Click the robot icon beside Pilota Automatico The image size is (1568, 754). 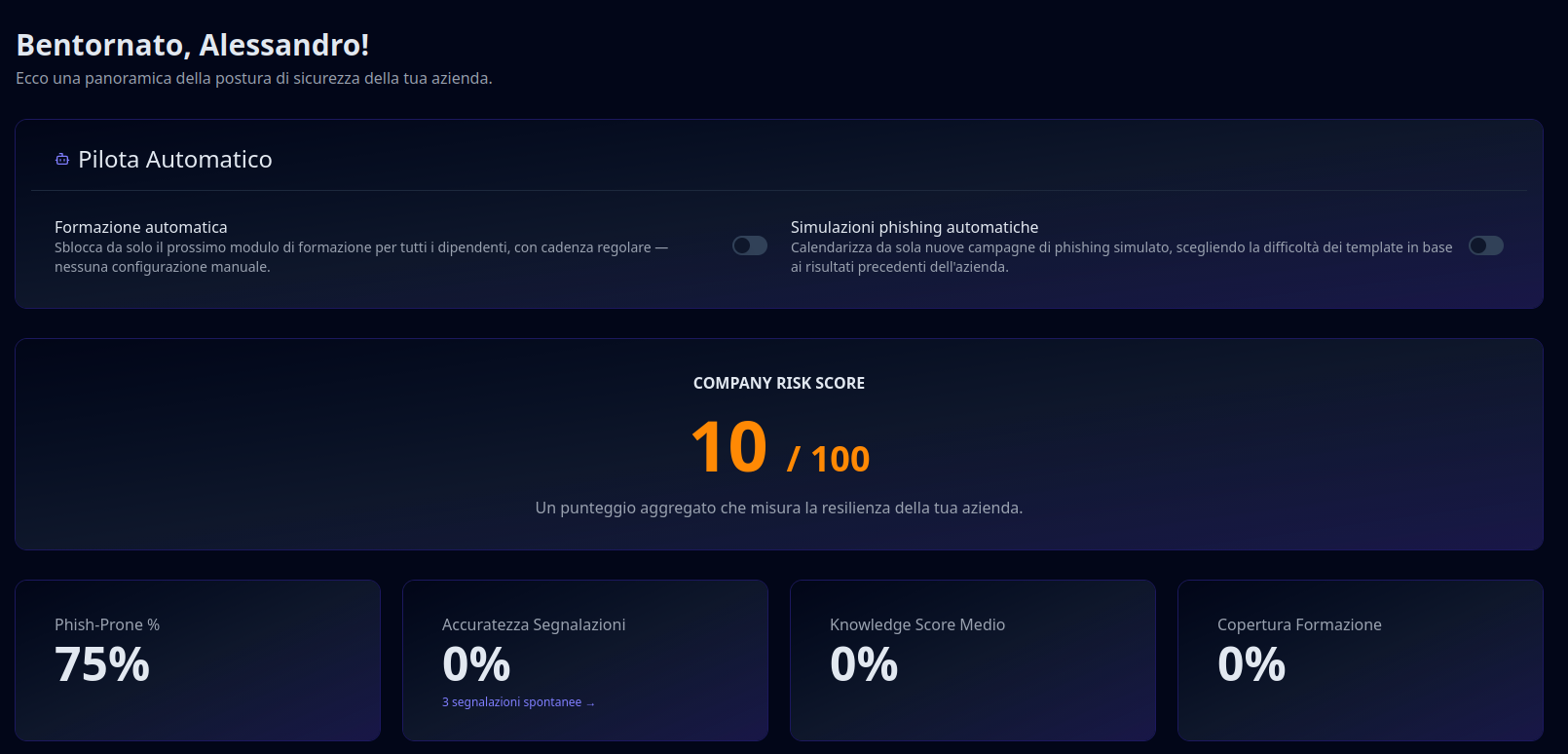tap(62, 159)
